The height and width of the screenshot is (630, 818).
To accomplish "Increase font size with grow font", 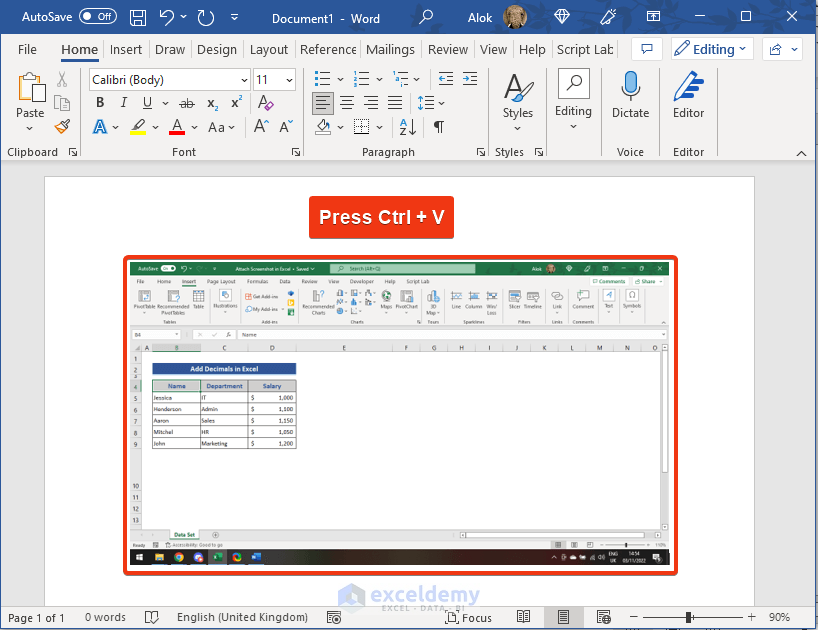I will point(261,126).
